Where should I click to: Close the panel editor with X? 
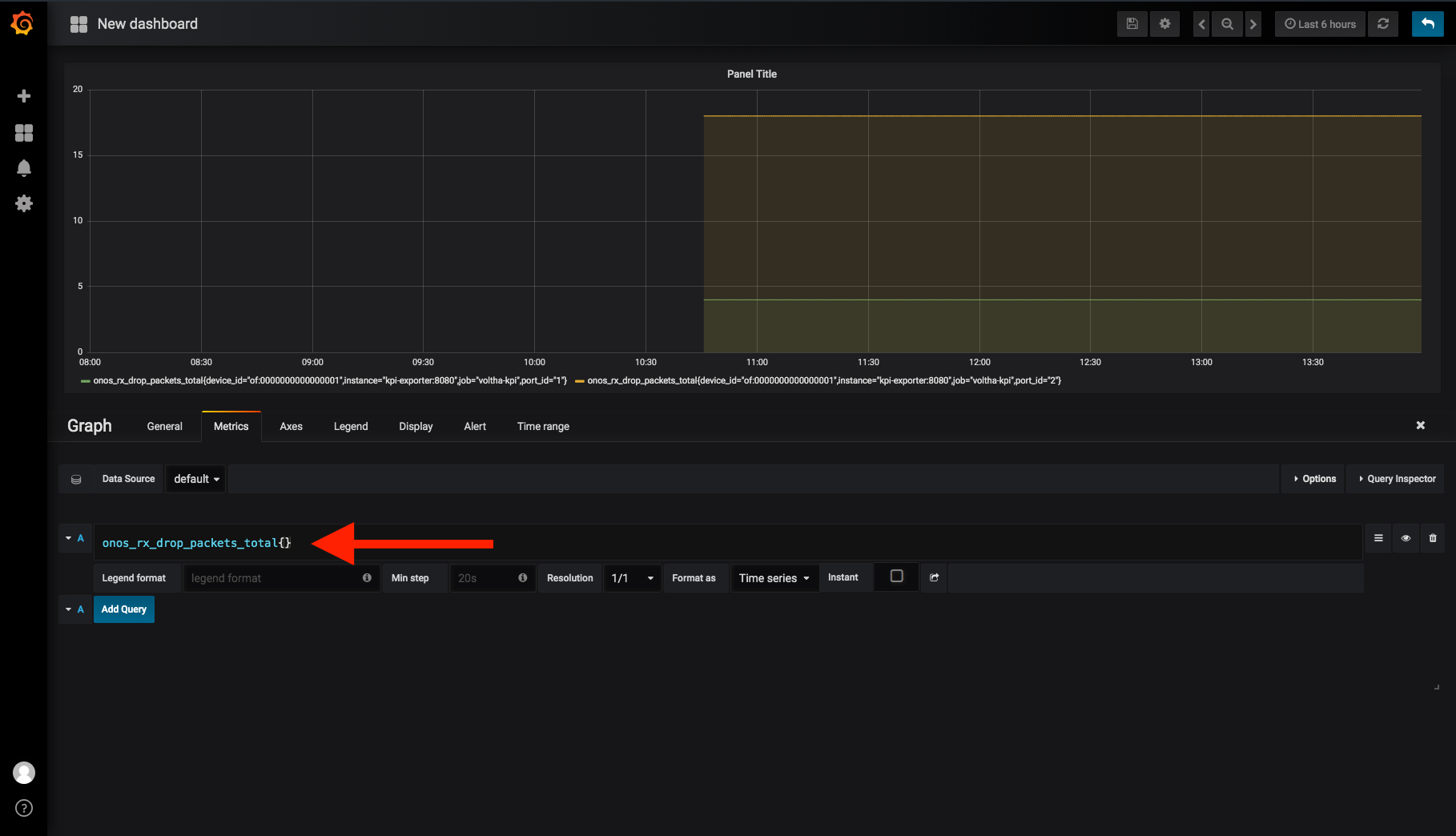click(x=1421, y=425)
